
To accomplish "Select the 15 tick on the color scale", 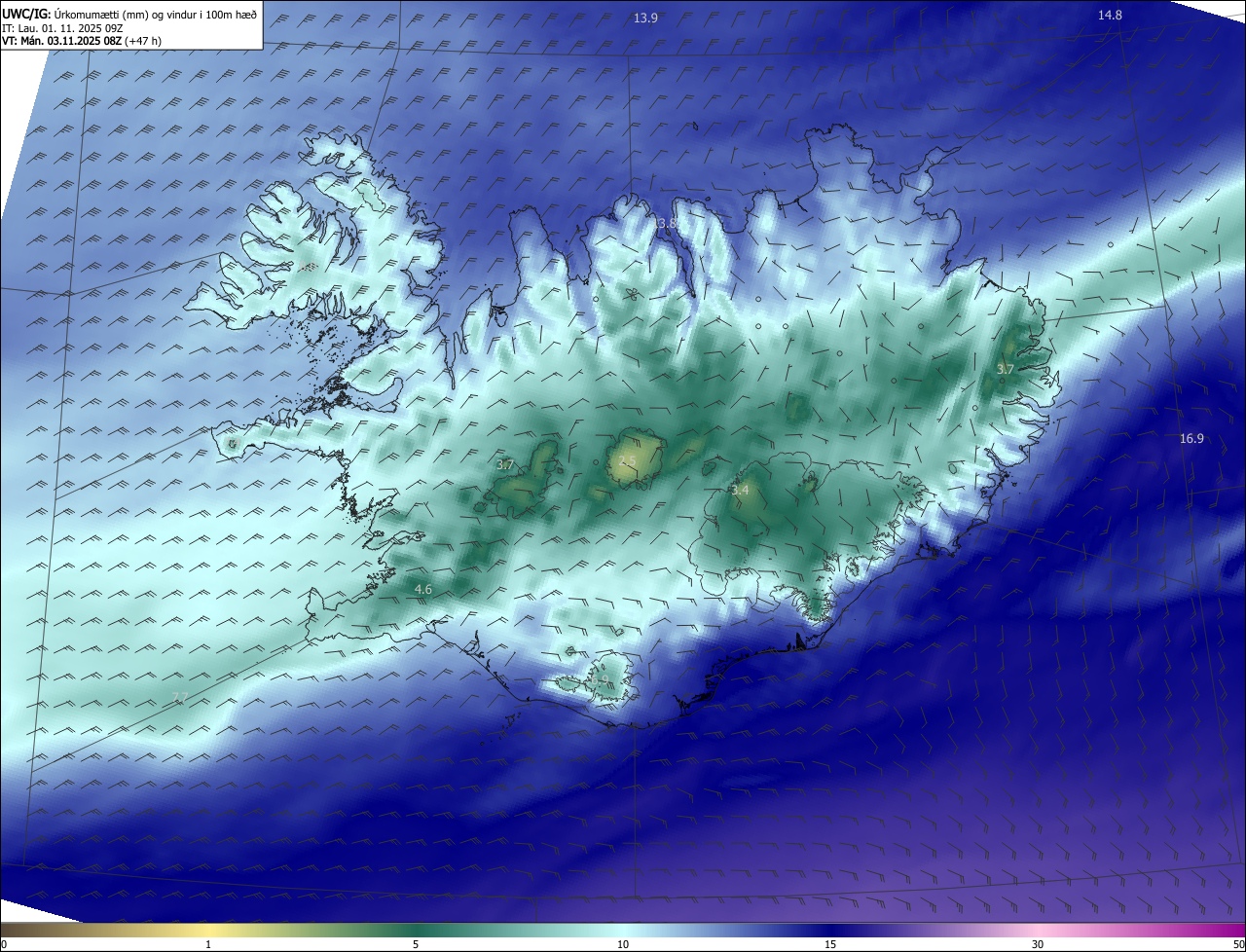I will click(830, 945).
